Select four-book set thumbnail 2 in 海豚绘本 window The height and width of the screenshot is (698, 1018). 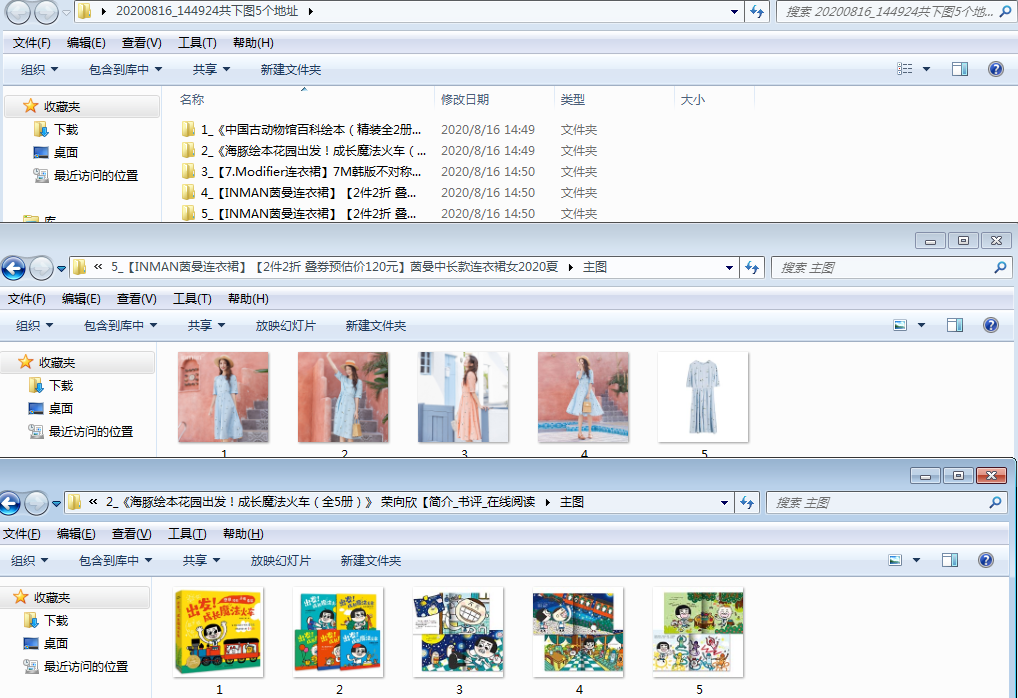(338, 632)
